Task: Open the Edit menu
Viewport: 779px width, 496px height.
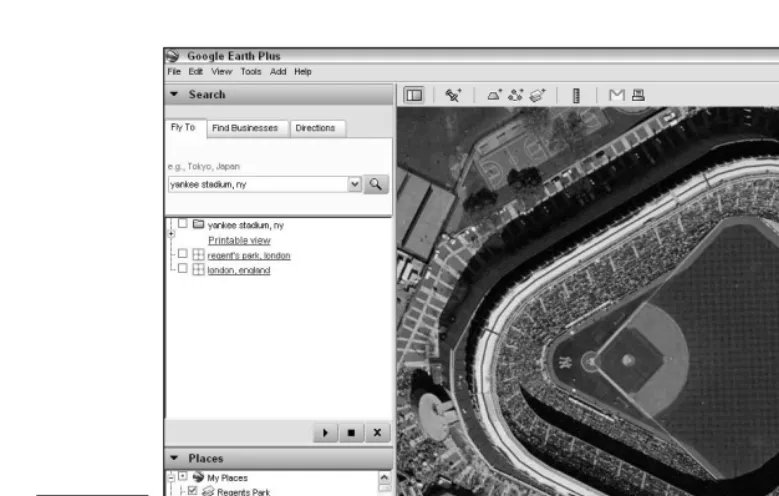Action: 195,72
